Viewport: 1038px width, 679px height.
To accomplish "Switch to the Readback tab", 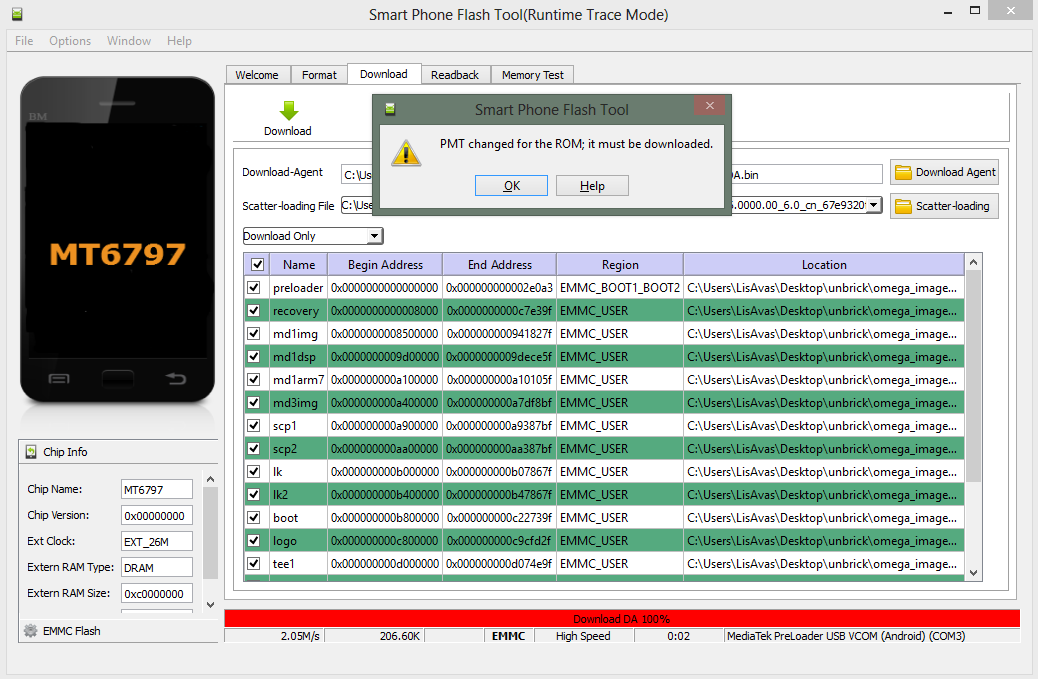I will click(x=455, y=75).
